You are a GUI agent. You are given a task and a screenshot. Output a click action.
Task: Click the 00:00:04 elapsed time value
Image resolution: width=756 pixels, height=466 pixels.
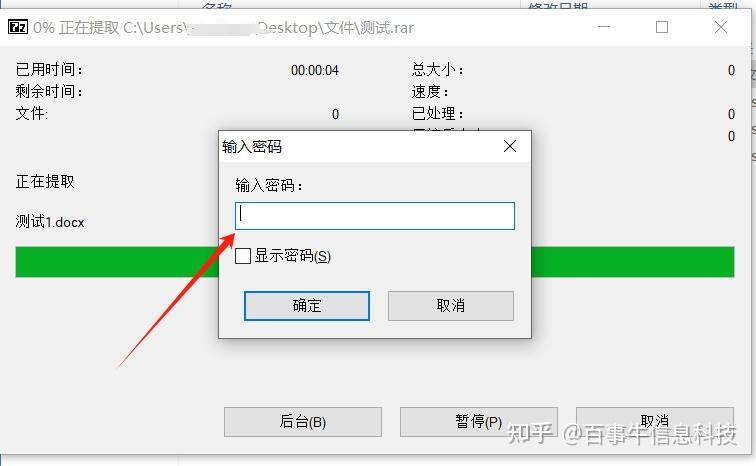pos(314,70)
